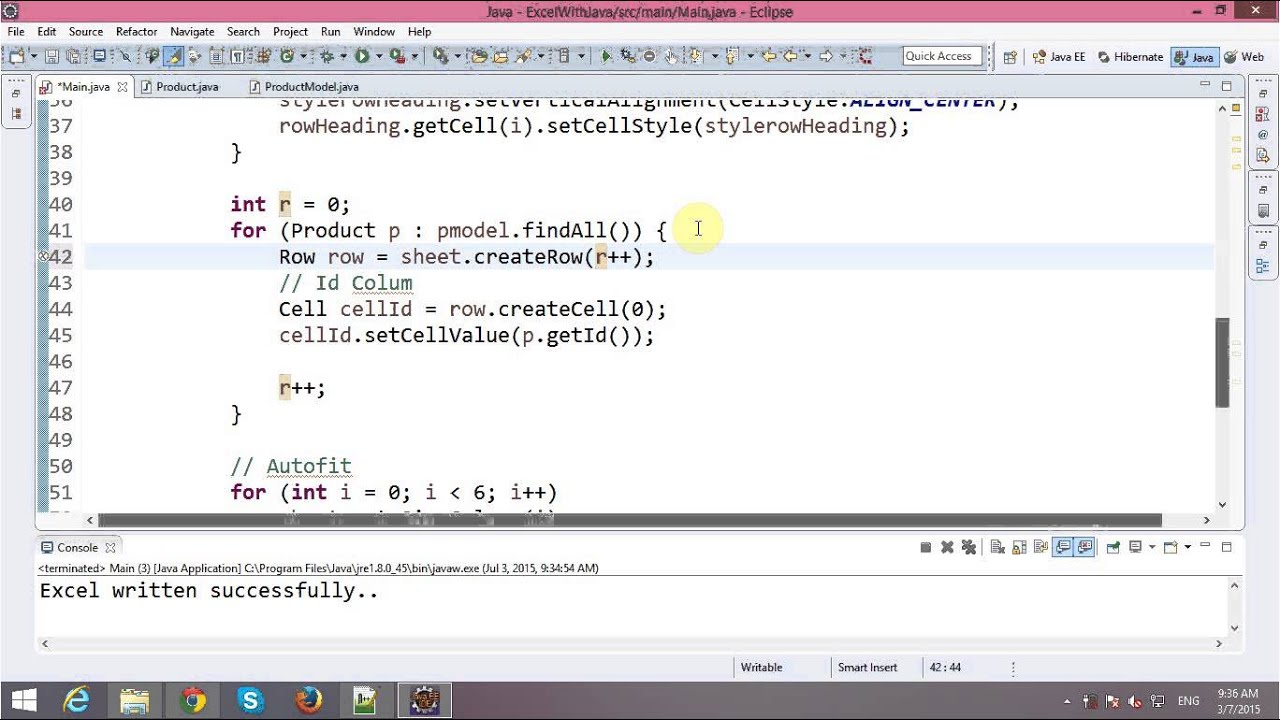Click the Back navigation arrow
1280x720 pixels.
coord(791,56)
